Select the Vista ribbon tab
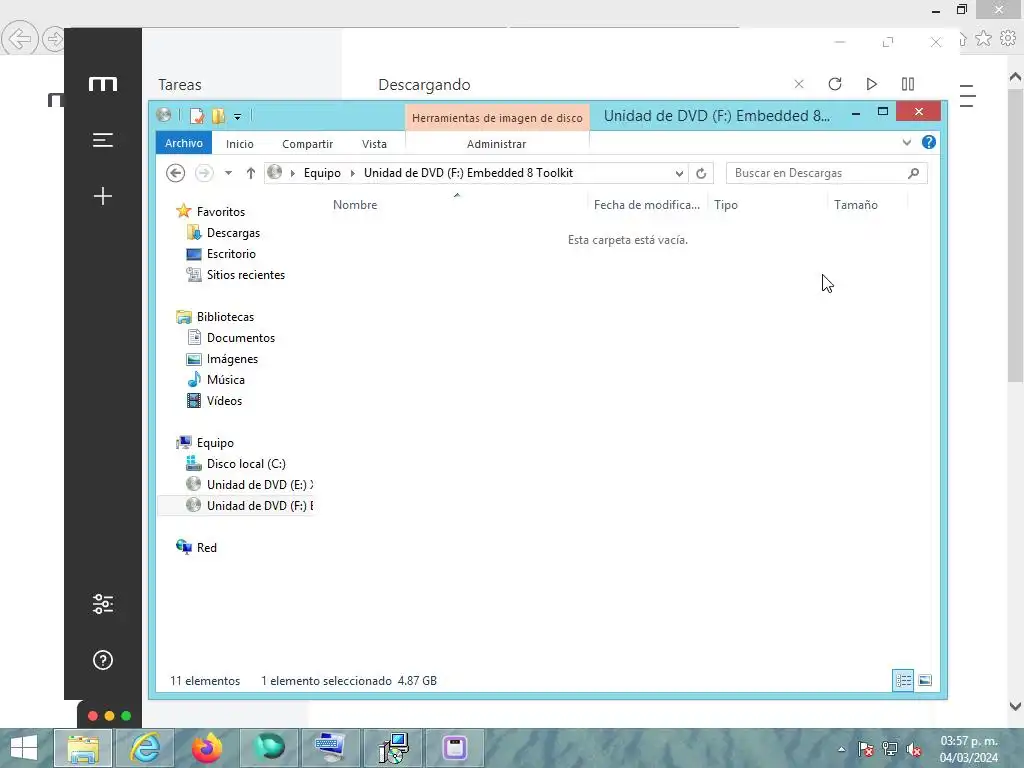This screenshot has width=1024, height=768. (x=374, y=144)
